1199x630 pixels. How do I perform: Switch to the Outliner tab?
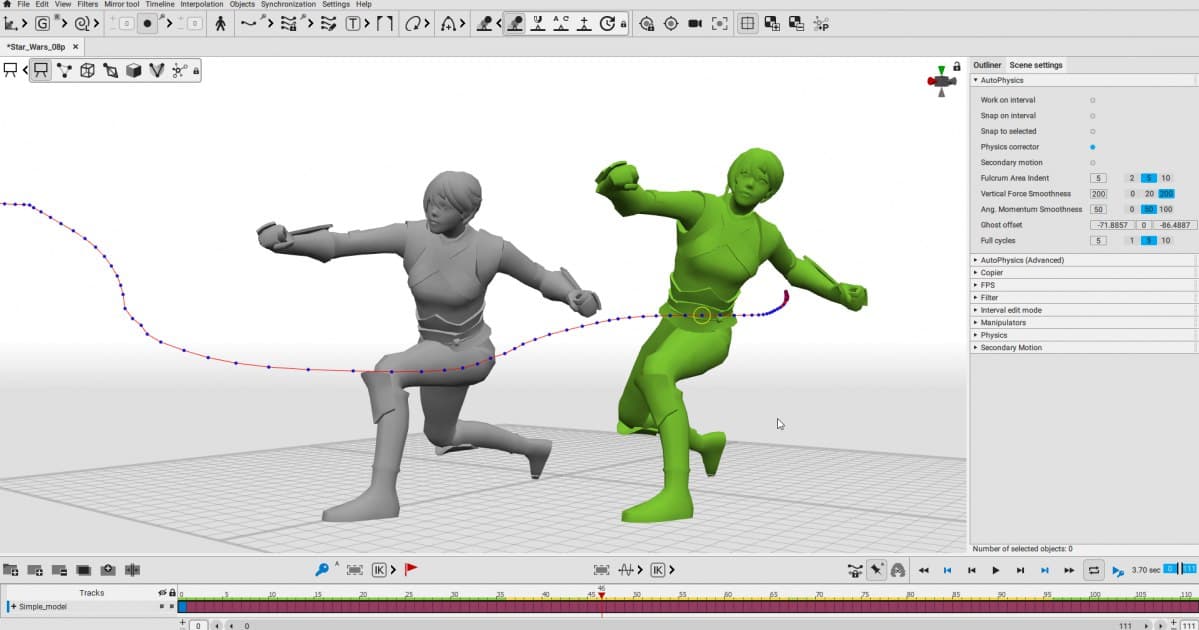(x=987, y=65)
